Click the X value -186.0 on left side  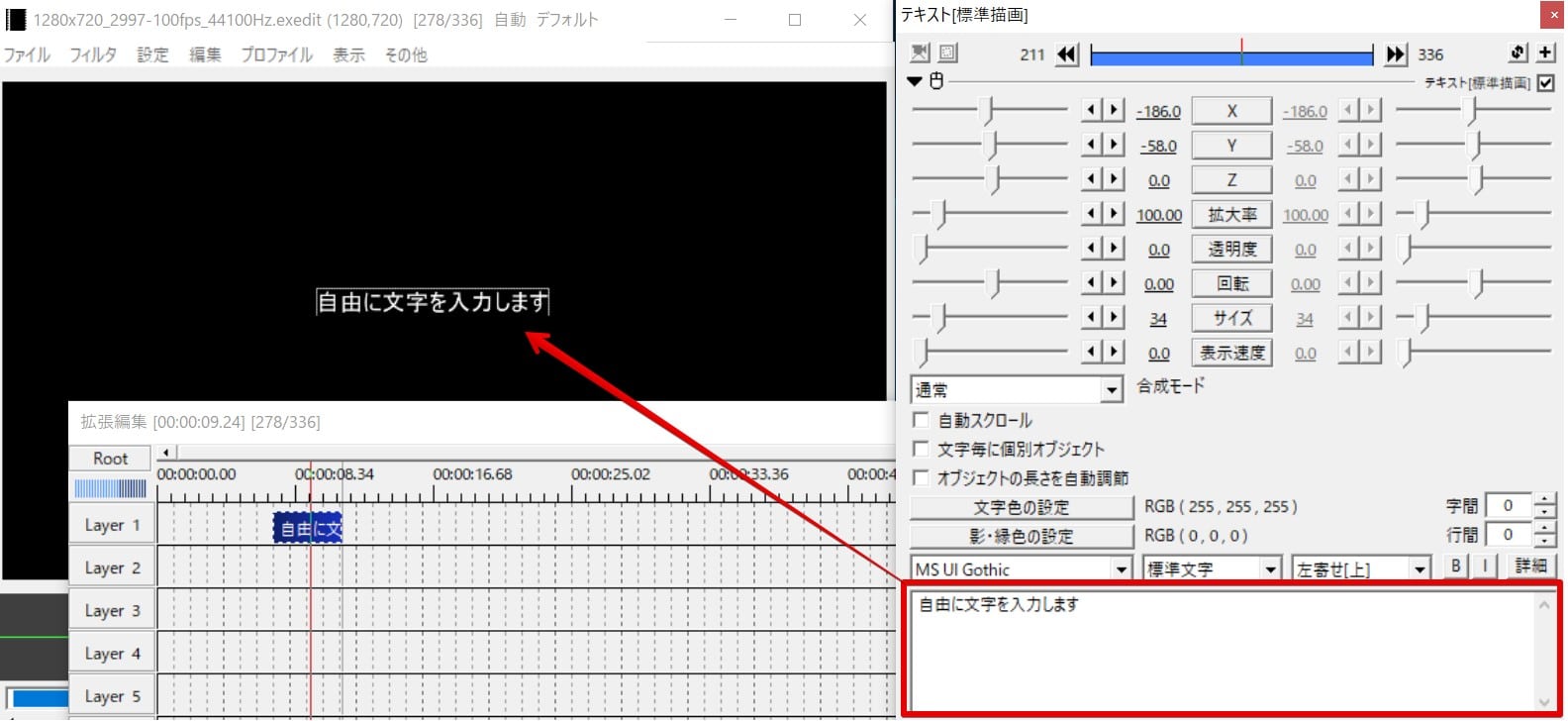coord(1158,112)
